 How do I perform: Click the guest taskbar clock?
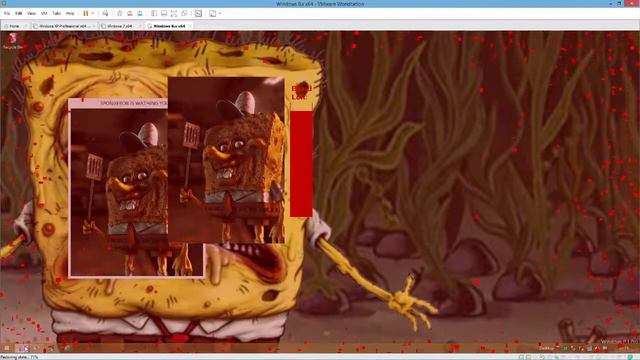click(624, 348)
